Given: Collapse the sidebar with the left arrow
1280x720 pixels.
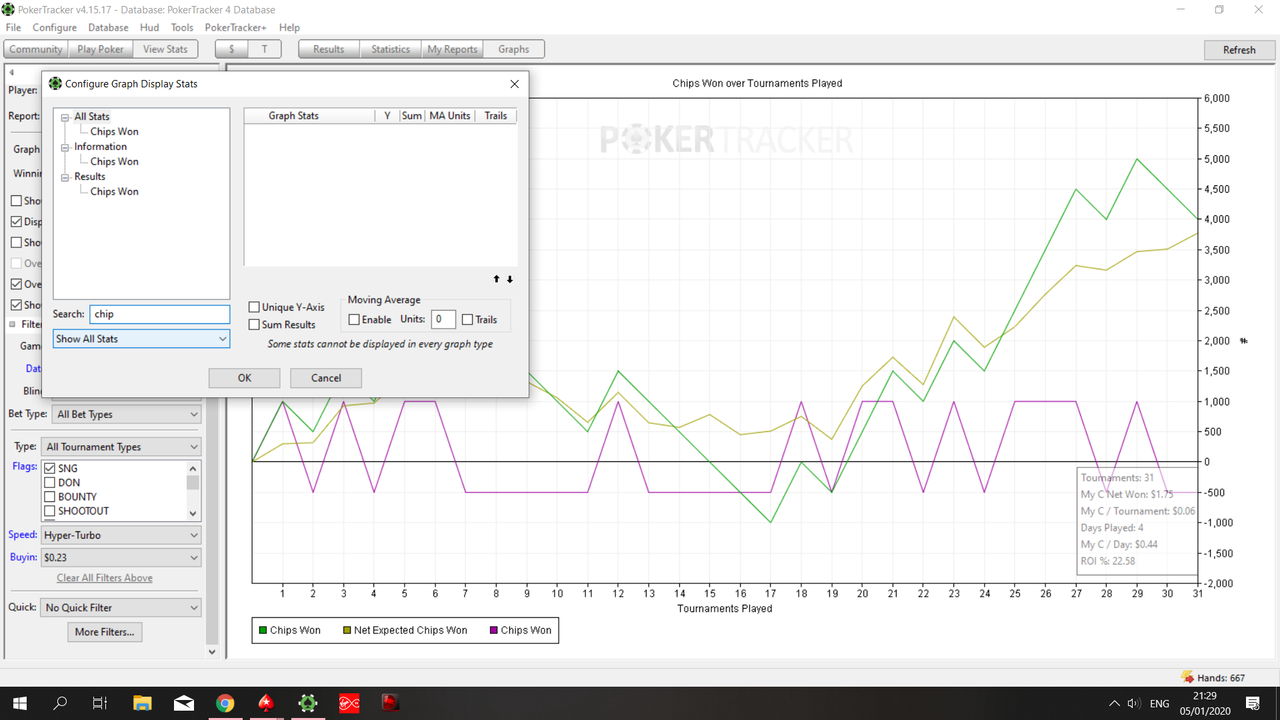Looking at the screenshot, I should tap(11, 73).
